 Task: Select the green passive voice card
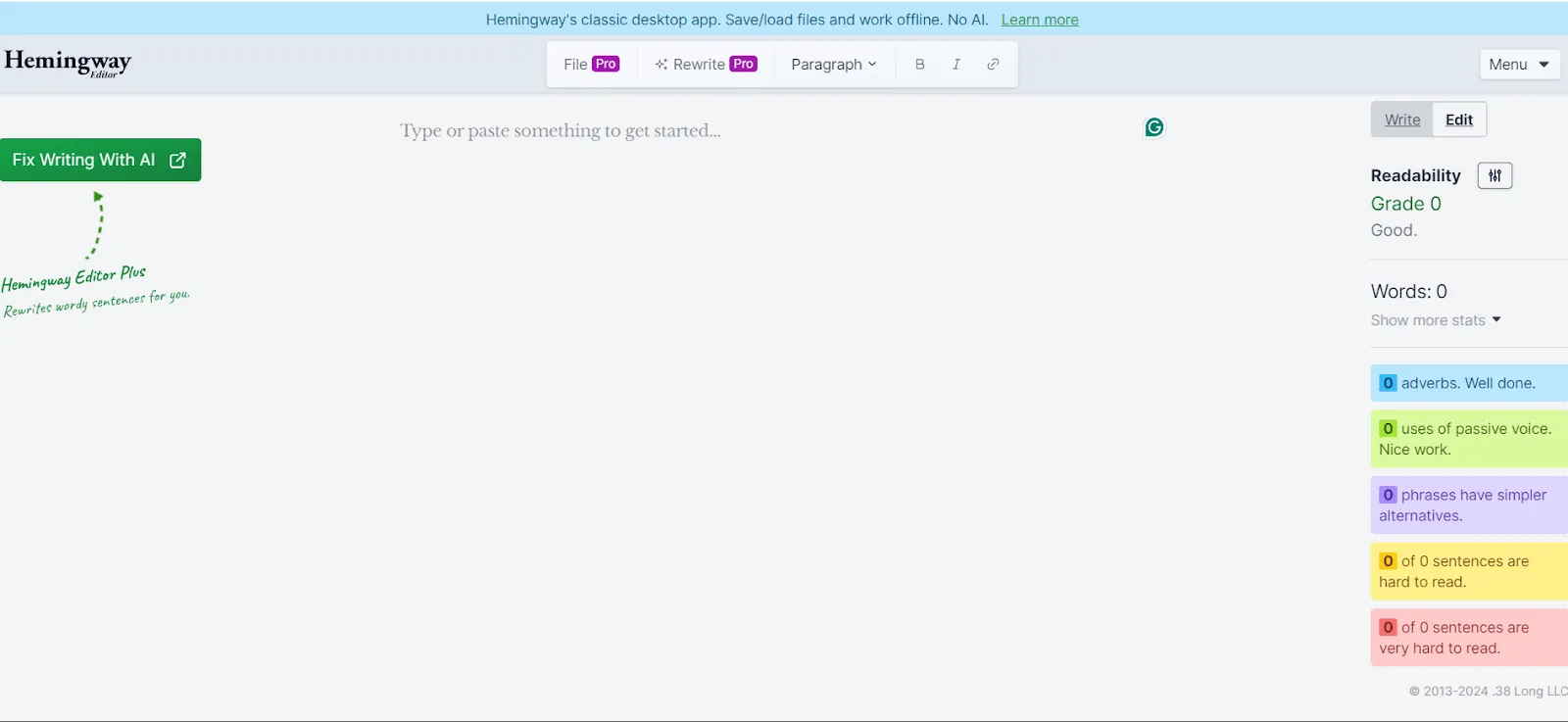pyautogui.click(x=1469, y=439)
